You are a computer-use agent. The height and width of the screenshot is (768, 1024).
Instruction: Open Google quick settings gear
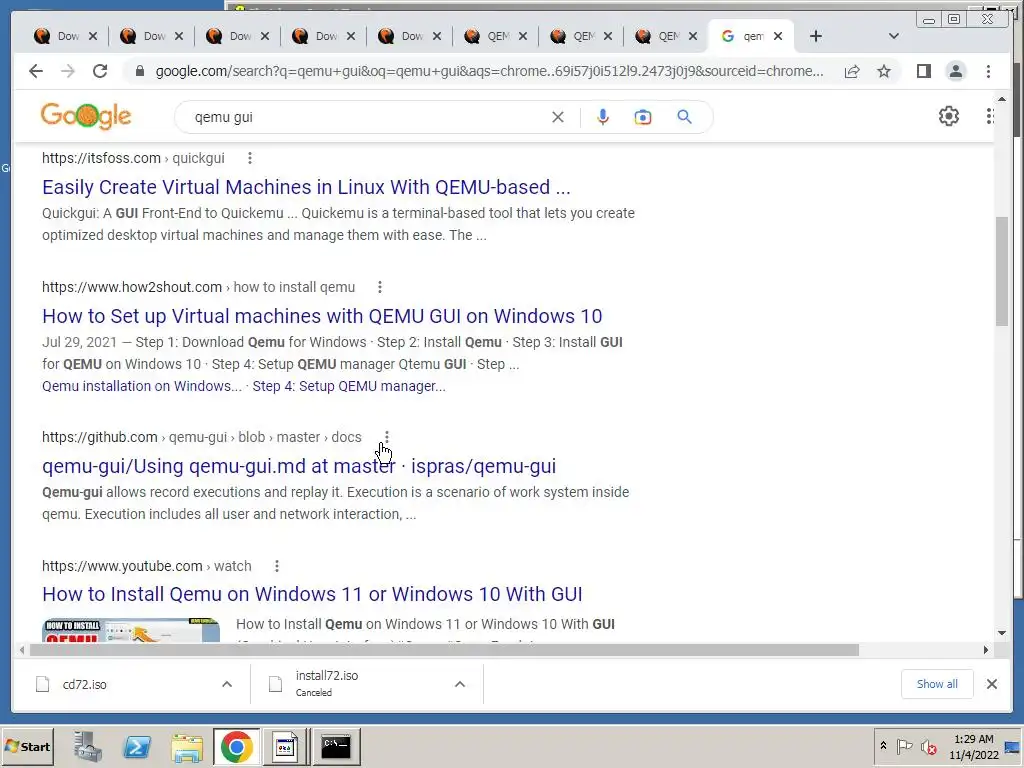click(x=948, y=116)
